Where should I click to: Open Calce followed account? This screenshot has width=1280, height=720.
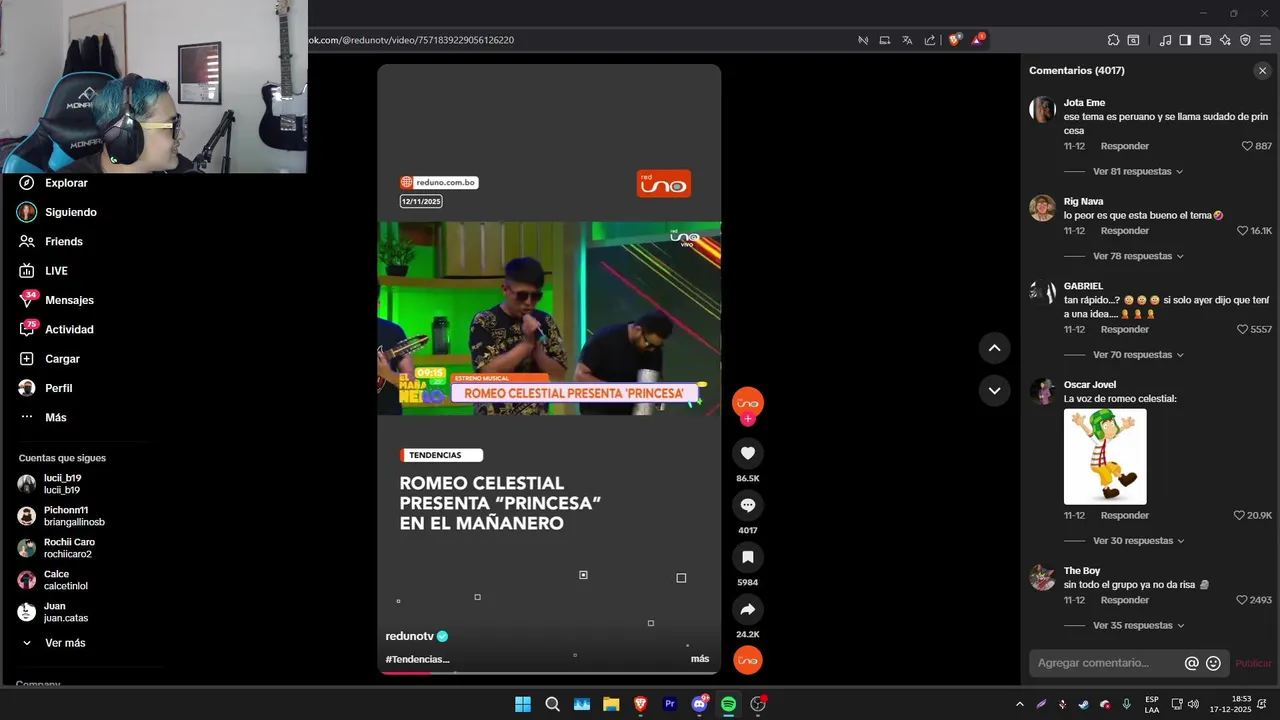[53, 580]
